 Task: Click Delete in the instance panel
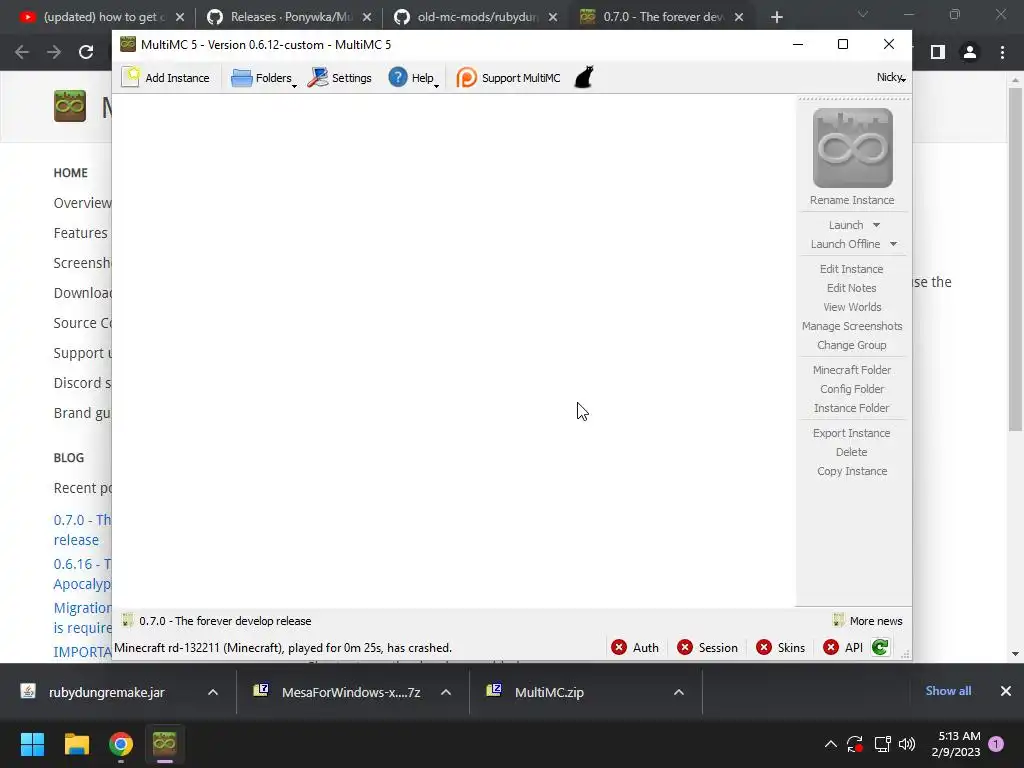coord(852,452)
